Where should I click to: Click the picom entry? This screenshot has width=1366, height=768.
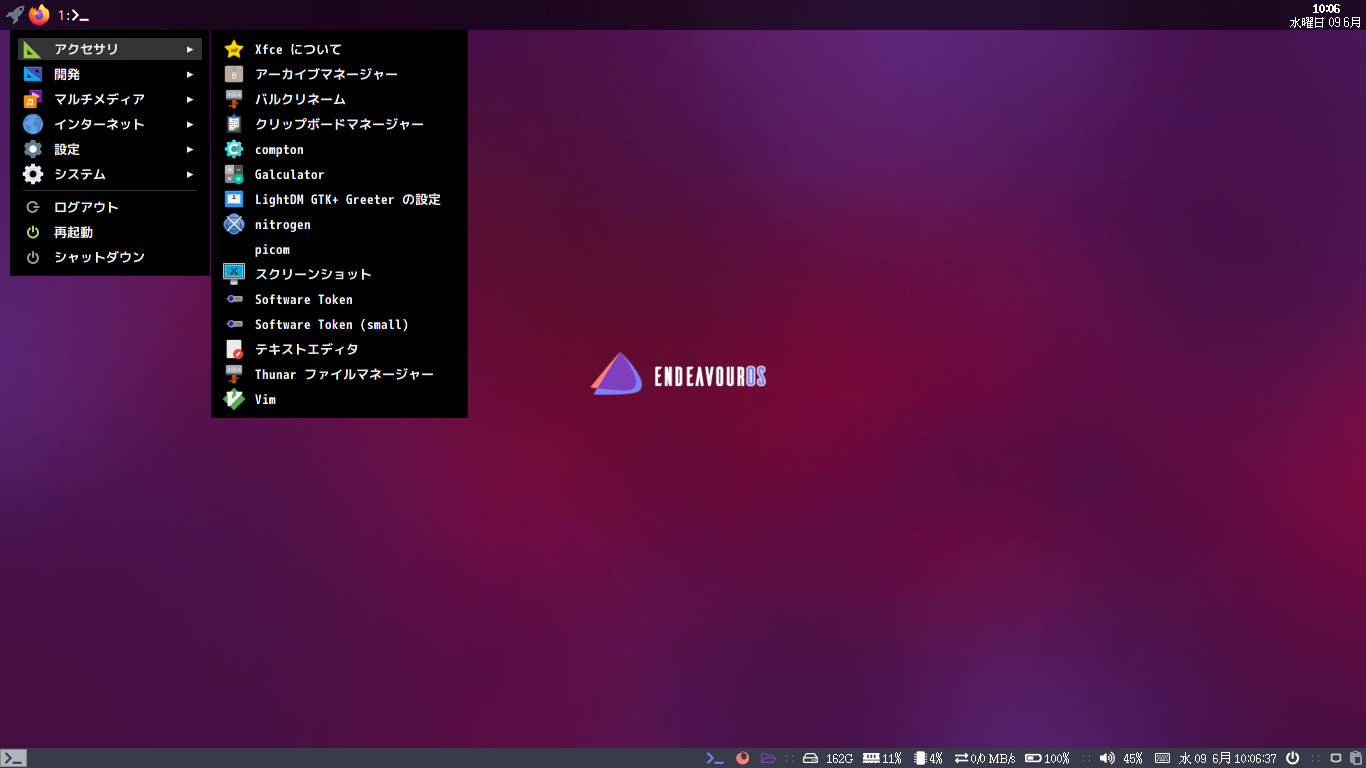339,249
